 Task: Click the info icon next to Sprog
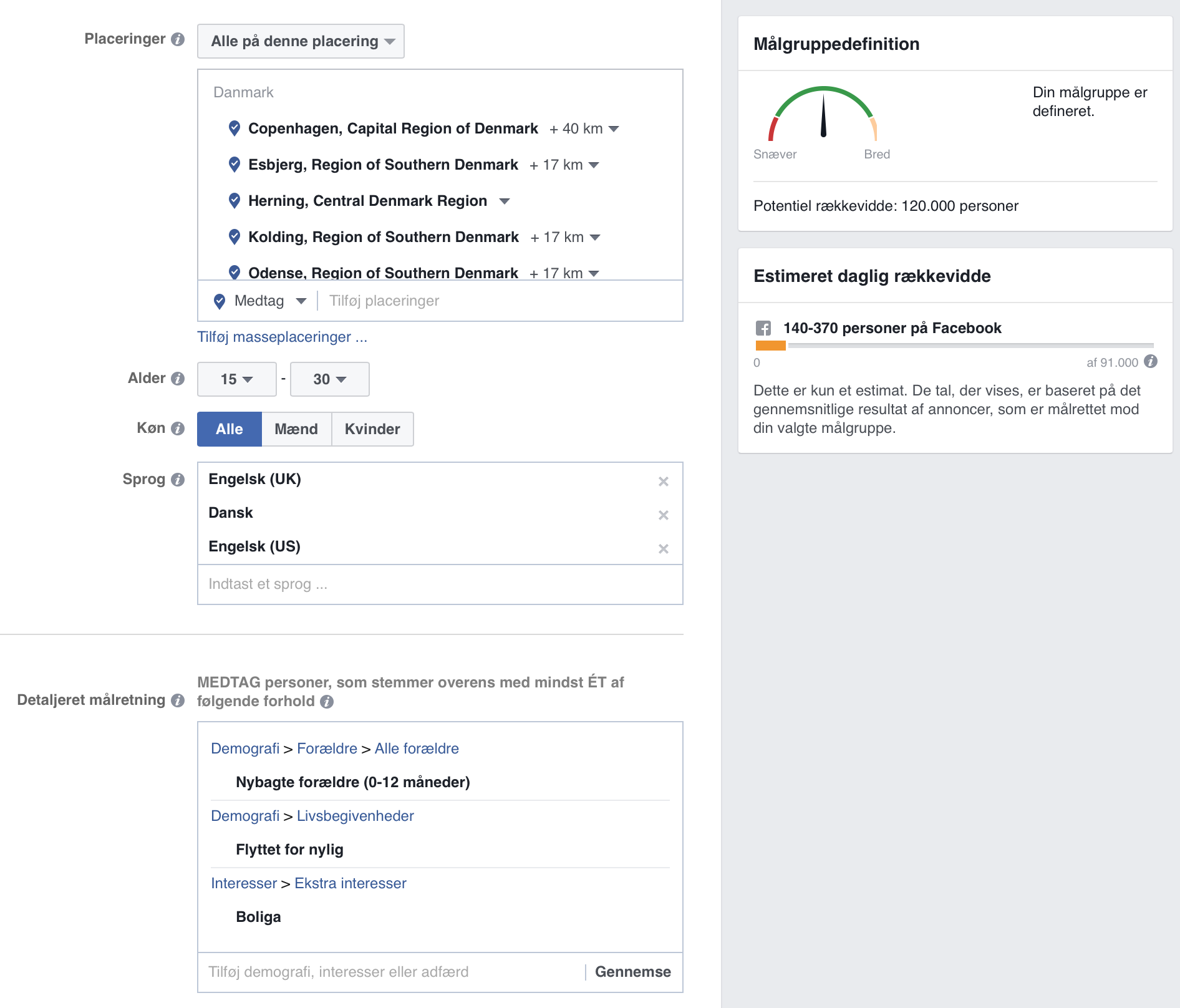coord(178,480)
